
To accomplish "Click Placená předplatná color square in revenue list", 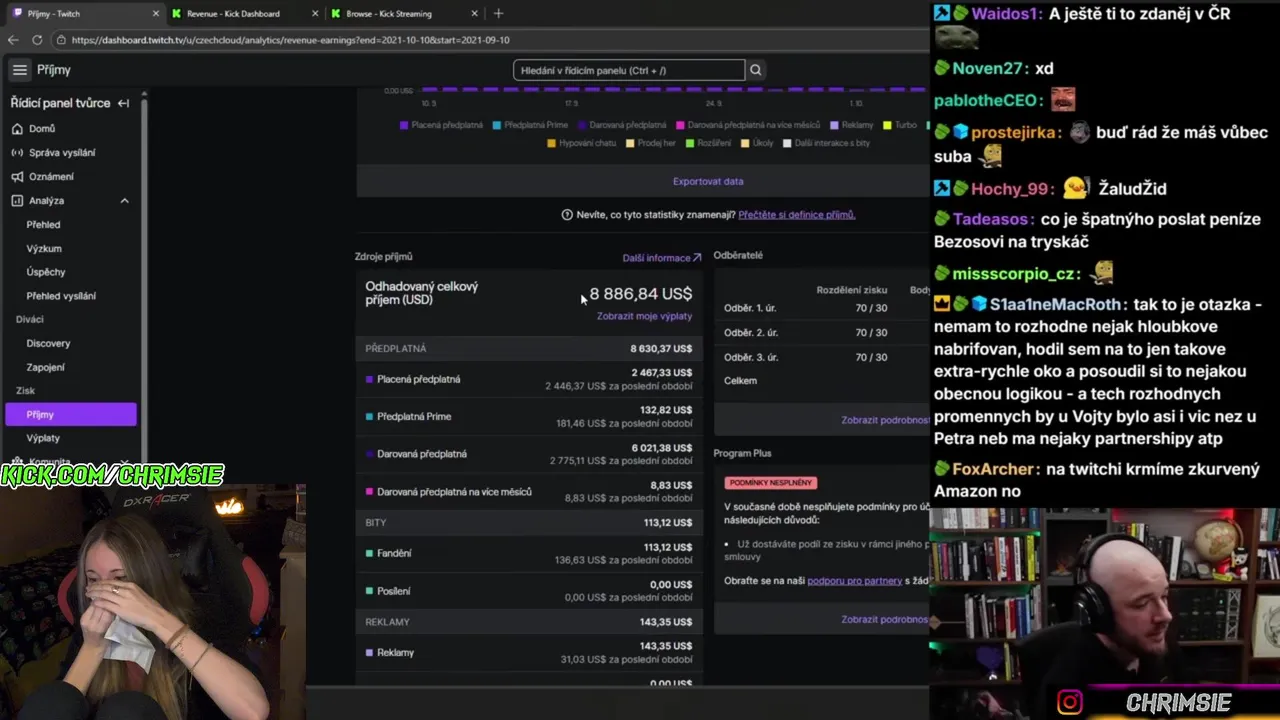I will pyautogui.click(x=369, y=380).
